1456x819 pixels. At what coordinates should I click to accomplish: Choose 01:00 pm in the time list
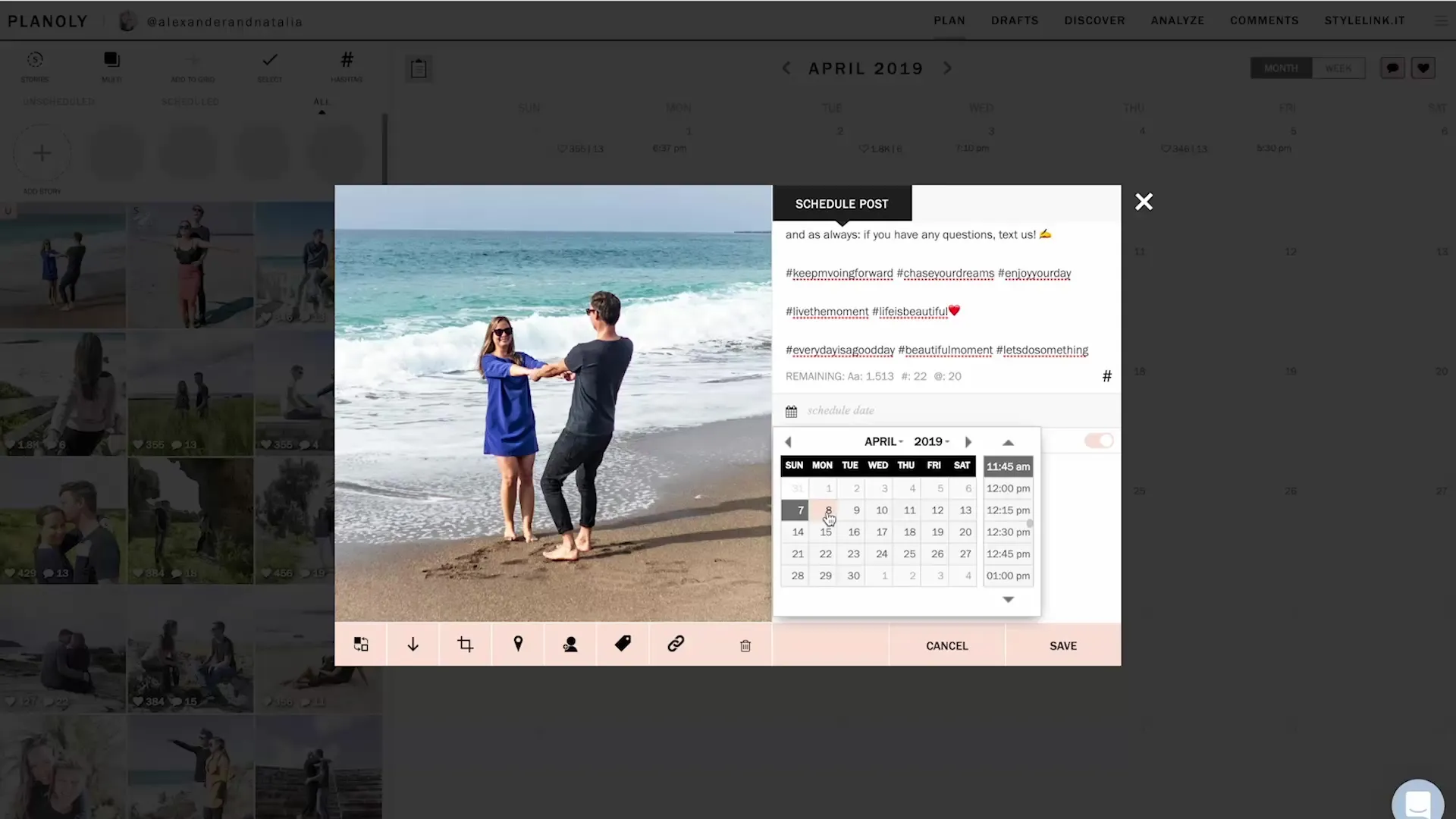coord(1008,576)
